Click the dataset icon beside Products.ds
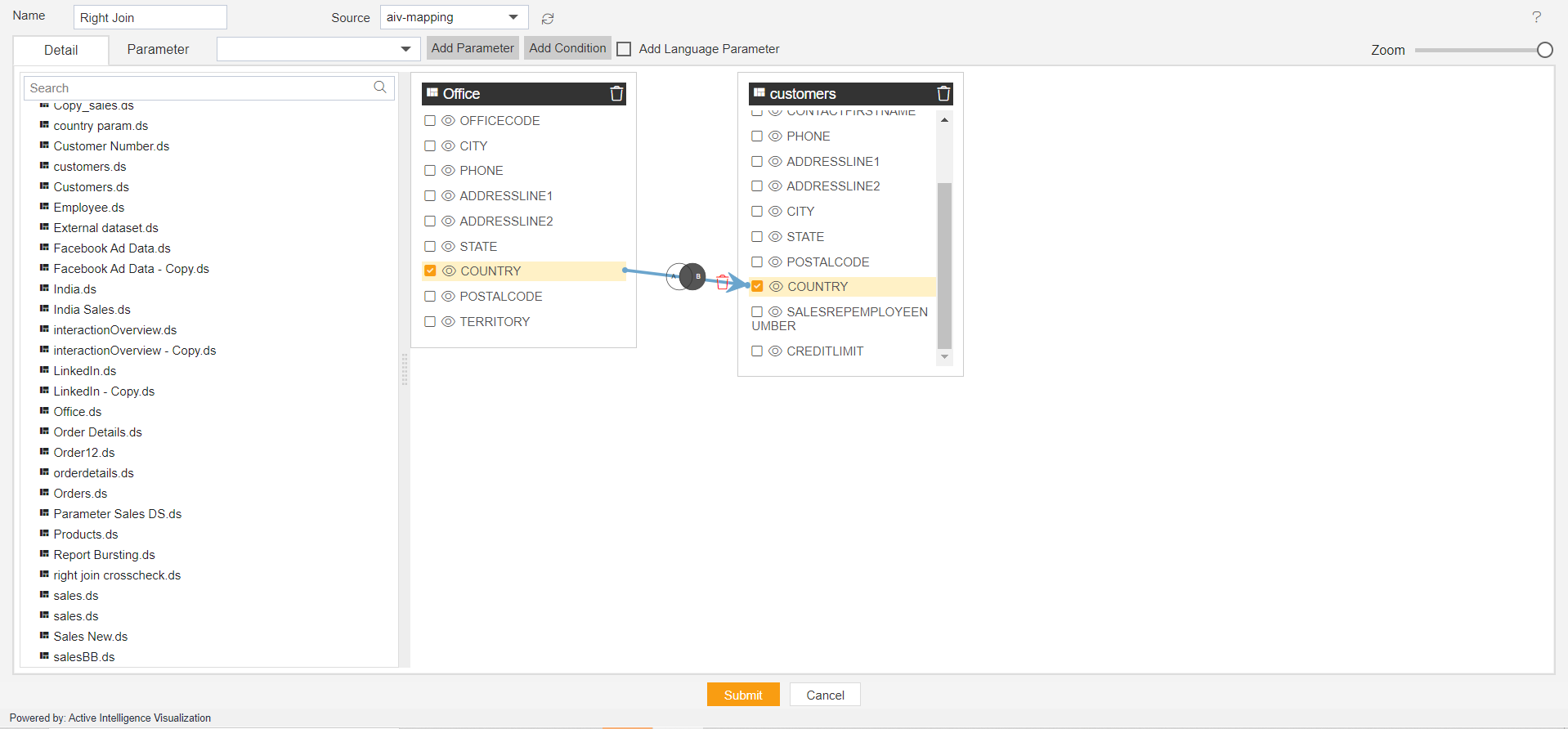This screenshot has width=1568, height=729. (44, 534)
